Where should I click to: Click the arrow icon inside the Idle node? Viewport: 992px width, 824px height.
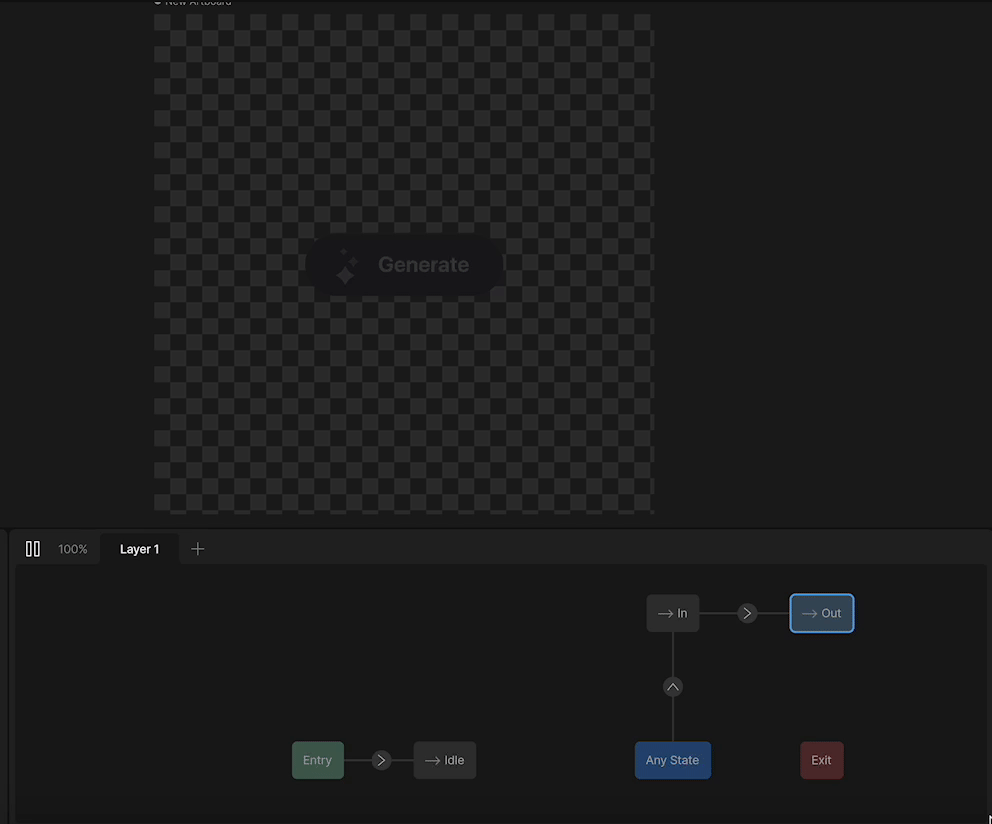click(433, 761)
